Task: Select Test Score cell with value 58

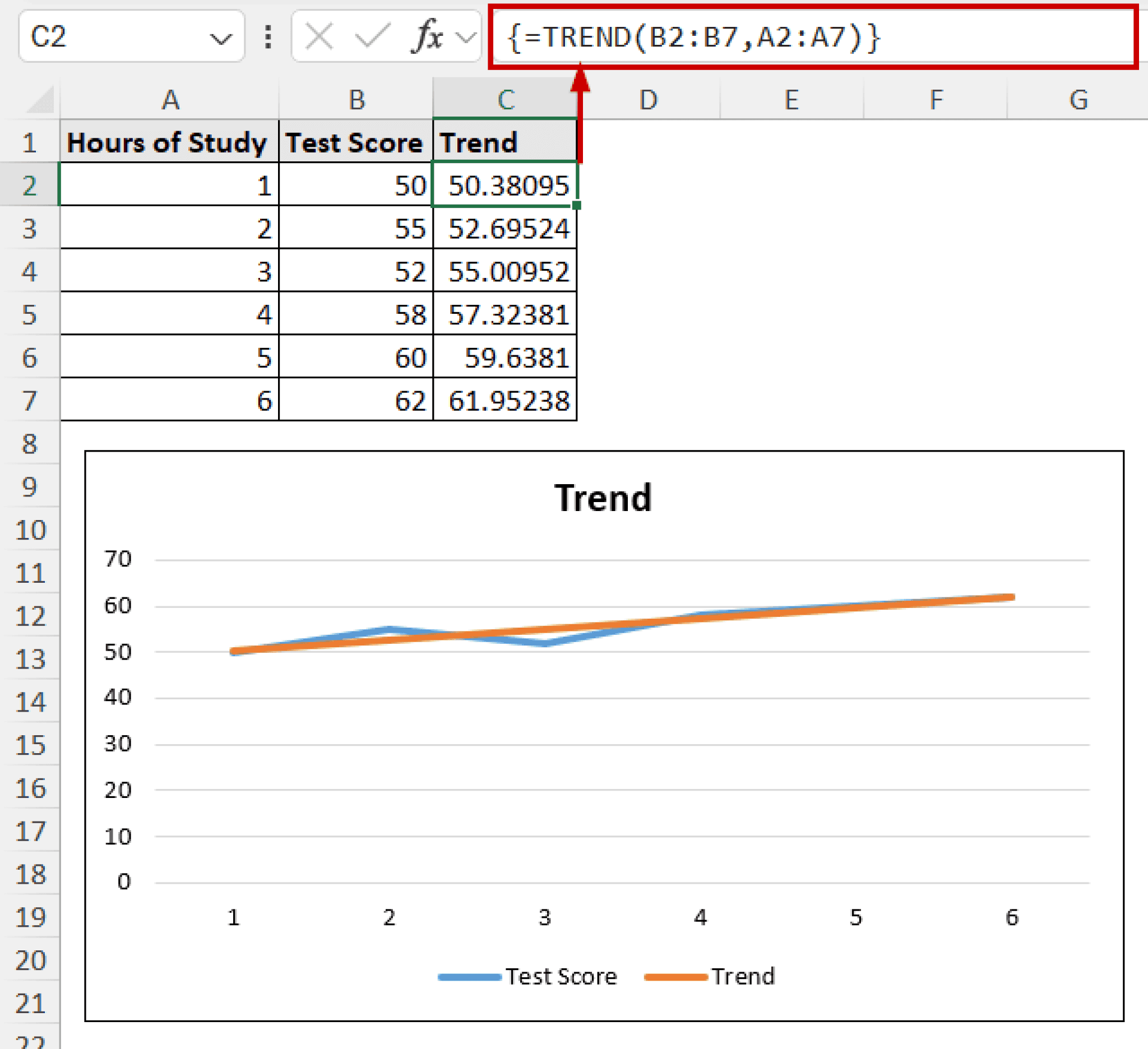Action: [356, 314]
